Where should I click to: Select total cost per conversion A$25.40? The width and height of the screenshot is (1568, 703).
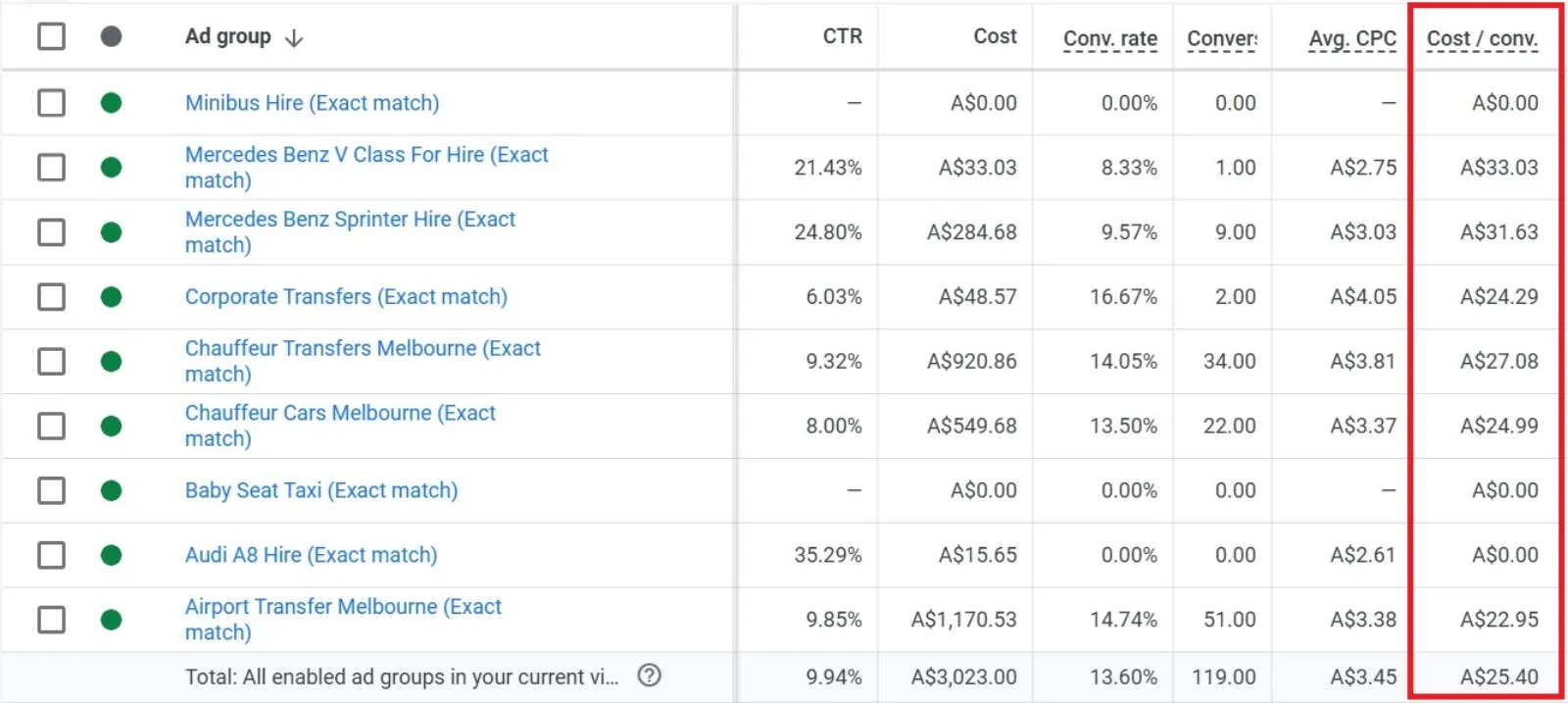tap(1499, 677)
